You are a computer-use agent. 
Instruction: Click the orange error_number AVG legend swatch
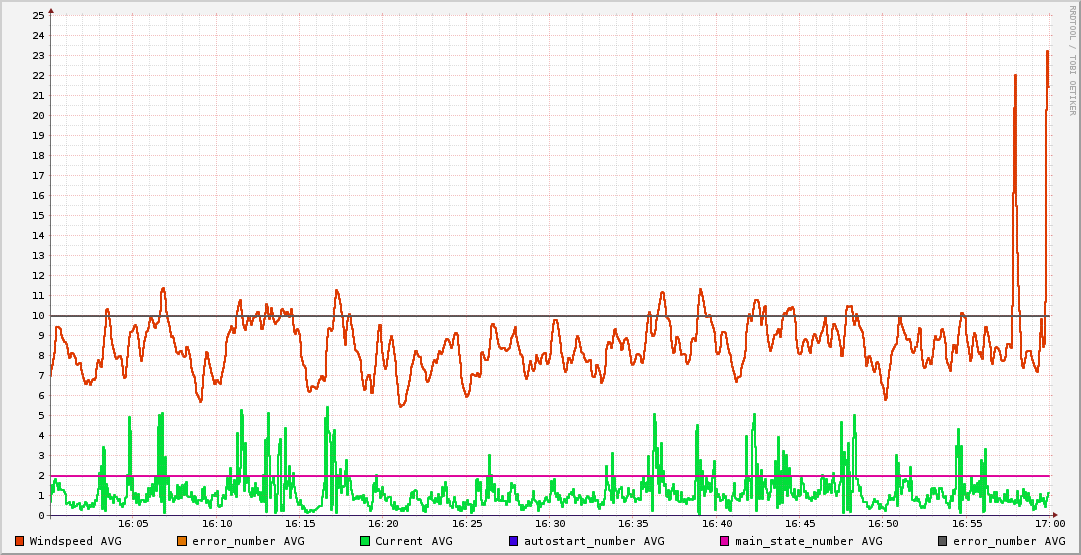(181, 541)
